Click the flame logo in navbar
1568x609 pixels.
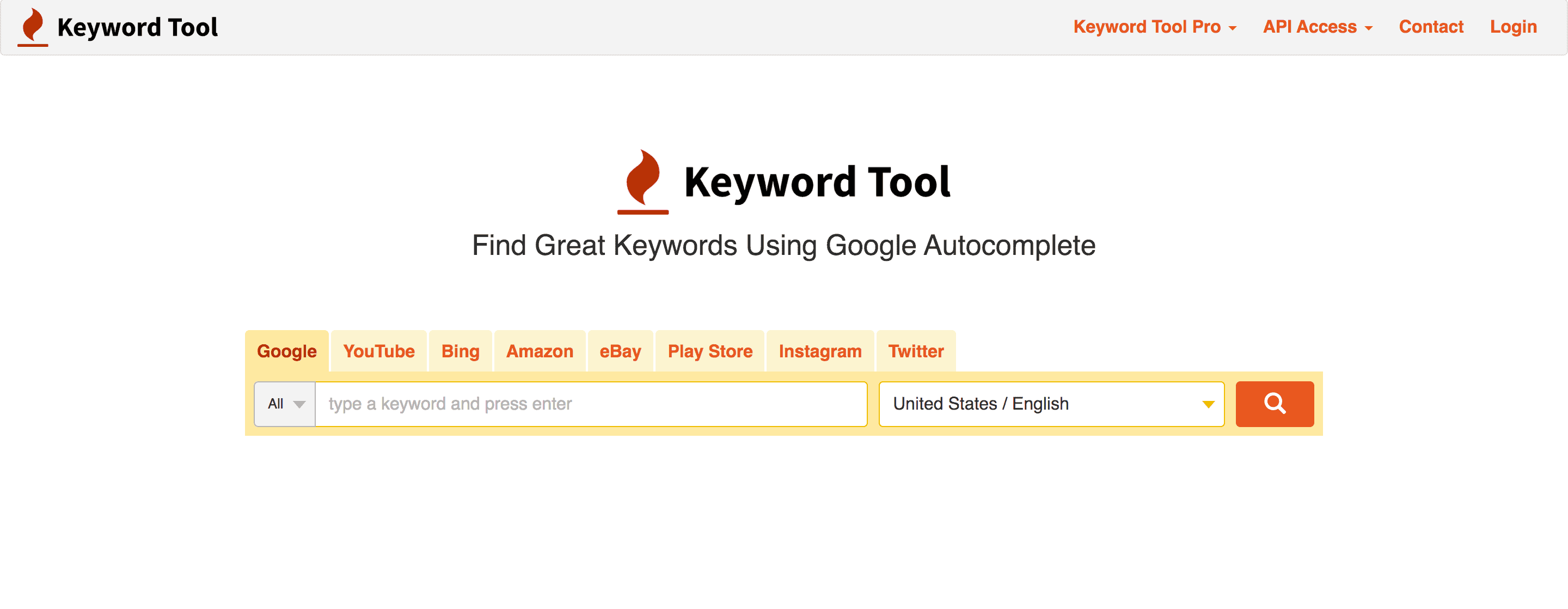pyautogui.click(x=33, y=27)
